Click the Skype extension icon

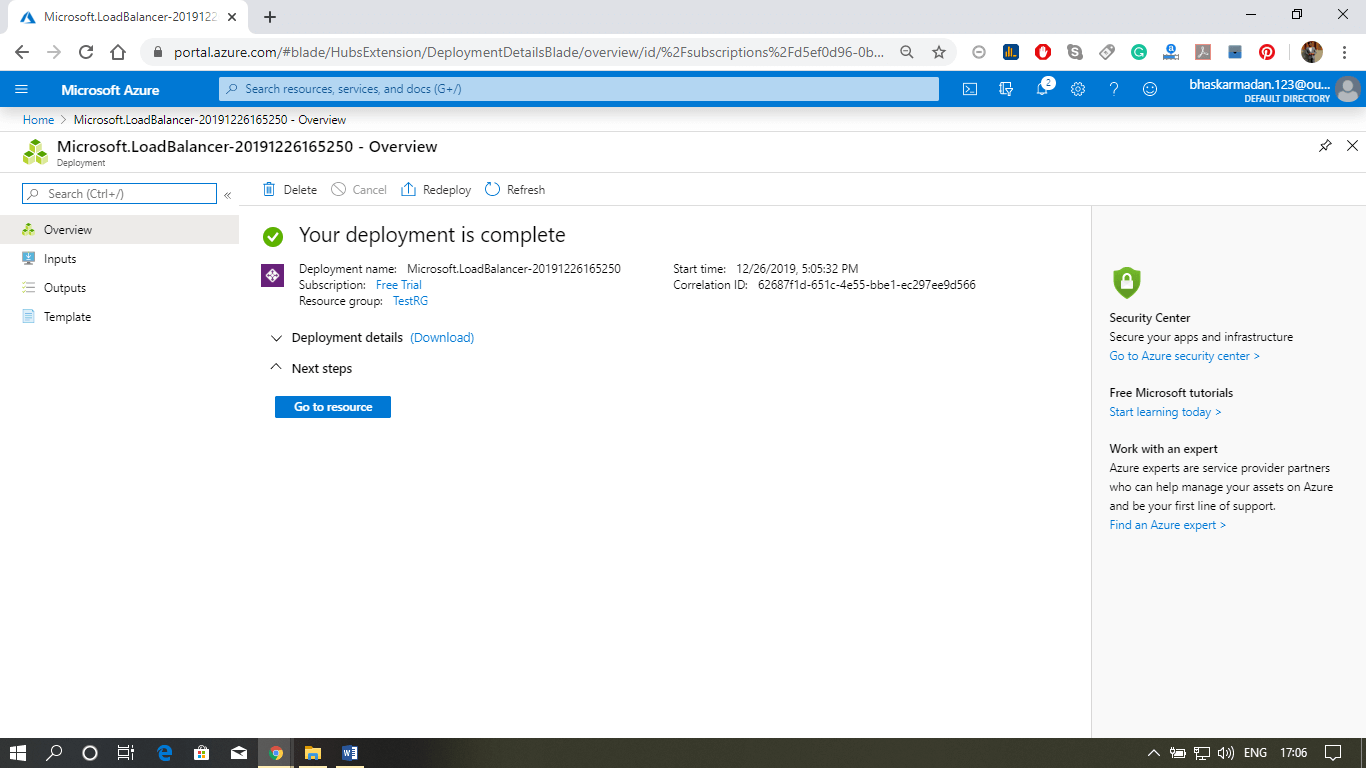(1075, 52)
